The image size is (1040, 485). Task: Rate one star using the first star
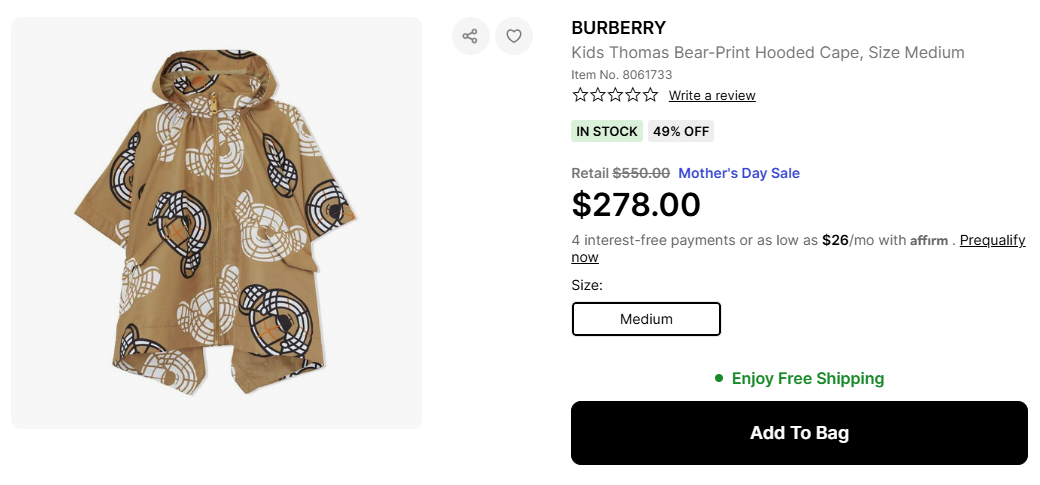tap(580, 95)
